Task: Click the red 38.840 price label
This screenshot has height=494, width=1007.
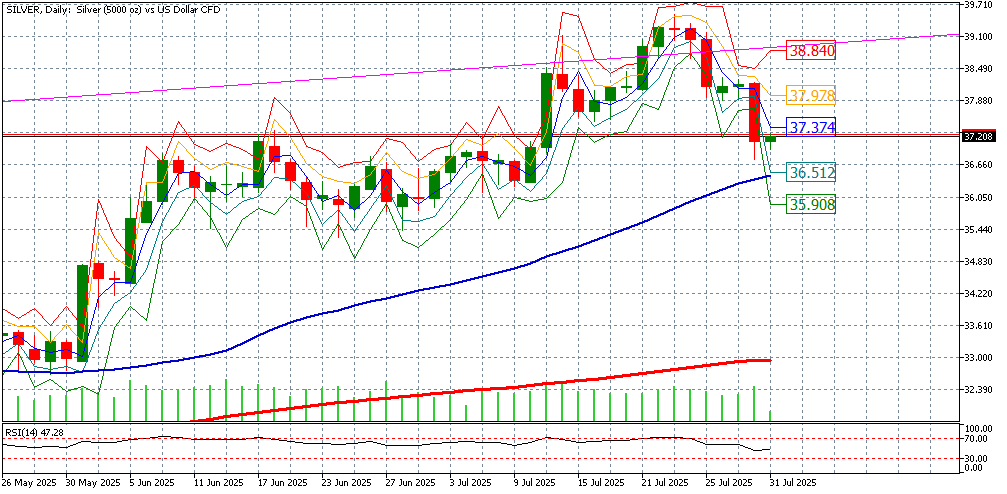Action: click(810, 50)
